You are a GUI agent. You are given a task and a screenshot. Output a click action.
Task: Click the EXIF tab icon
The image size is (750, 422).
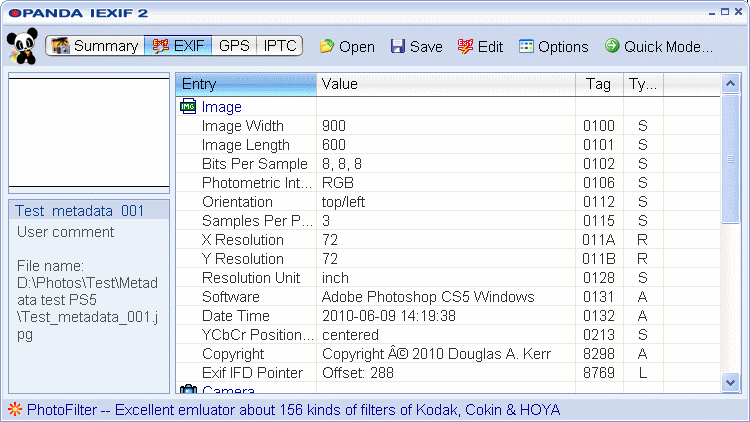click(x=160, y=46)
